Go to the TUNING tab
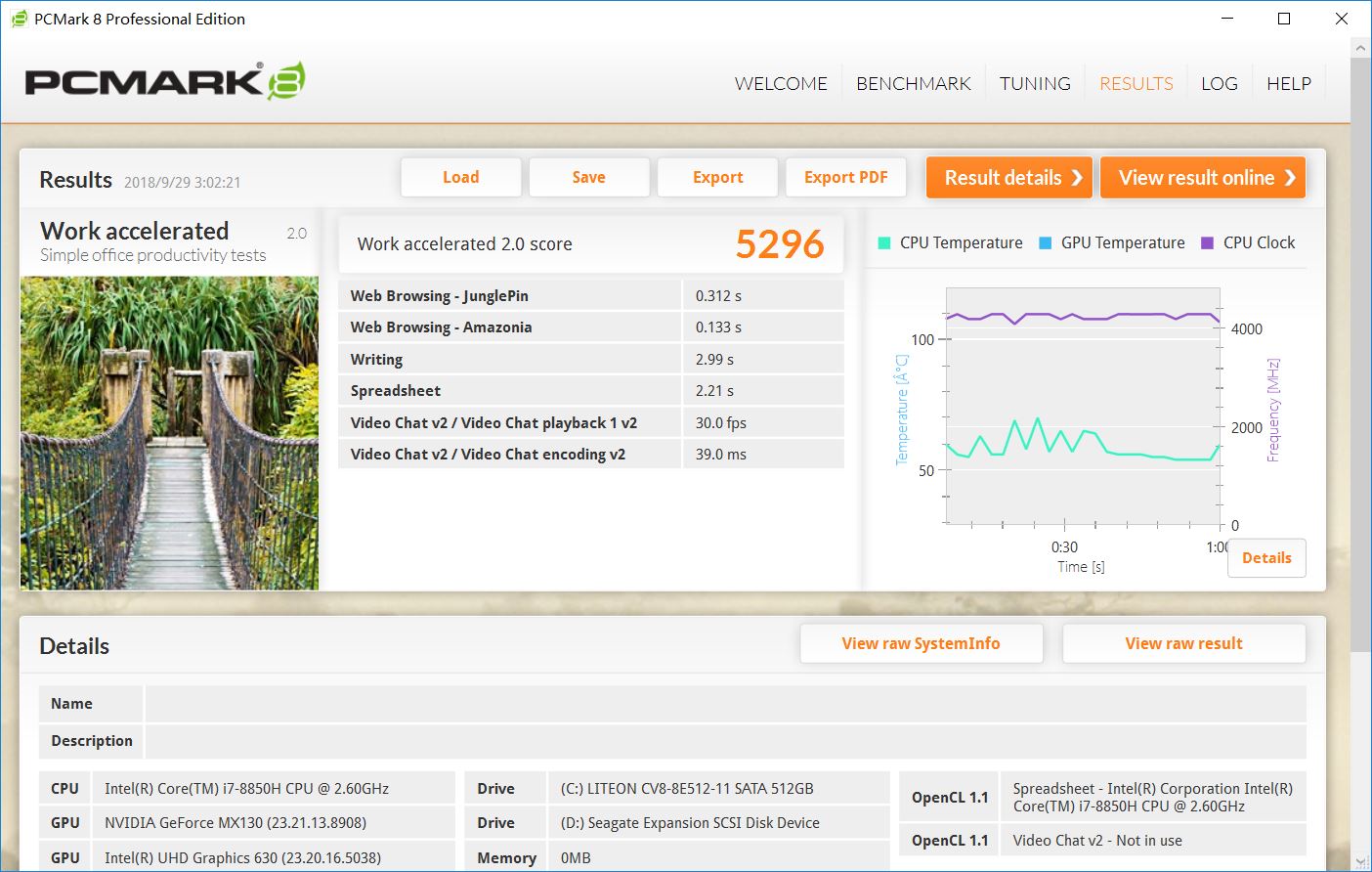Viewport: 1372px width, 872px height. 1035,84
